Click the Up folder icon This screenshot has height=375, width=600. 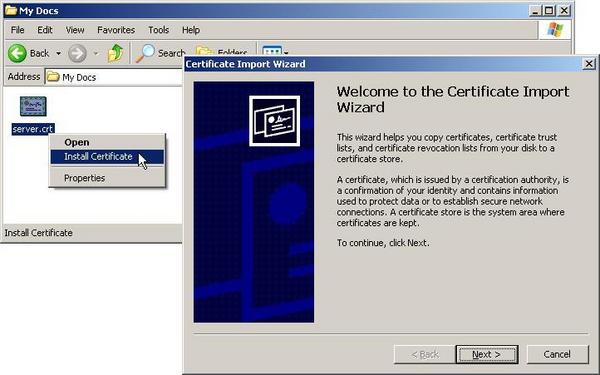115,53
